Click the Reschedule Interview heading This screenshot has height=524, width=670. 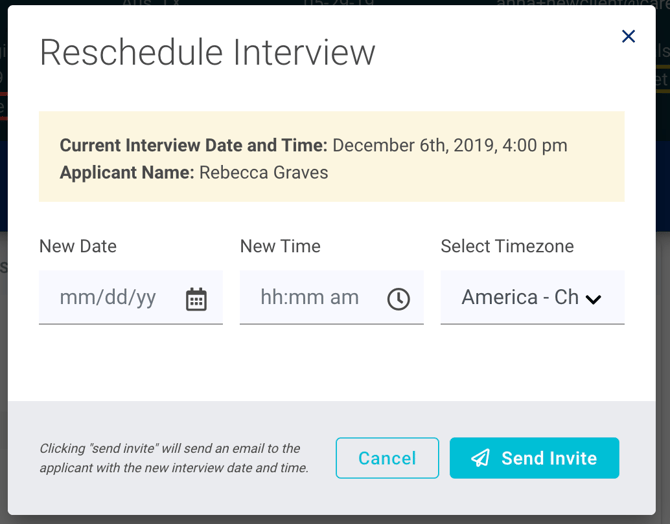(x=208, y=53)
